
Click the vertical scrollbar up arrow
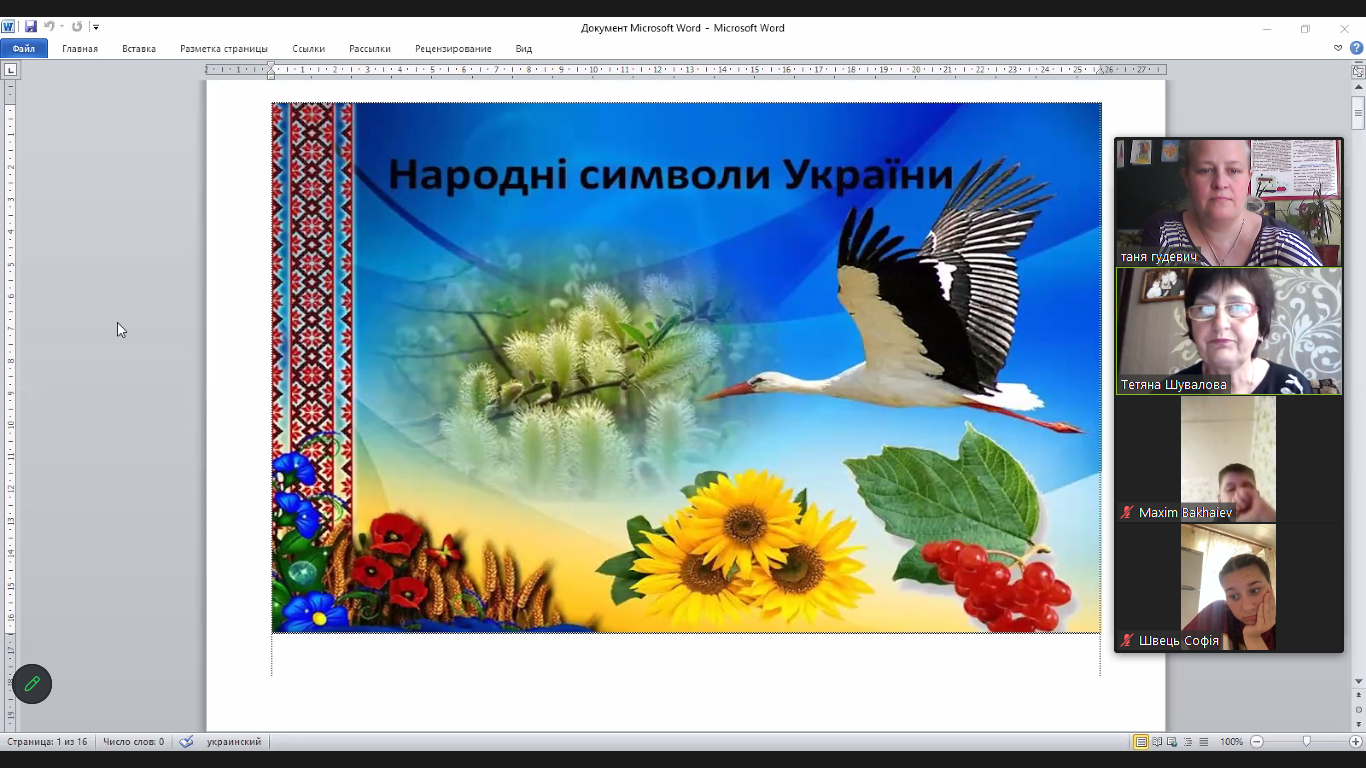click(x=1358, y=87)
